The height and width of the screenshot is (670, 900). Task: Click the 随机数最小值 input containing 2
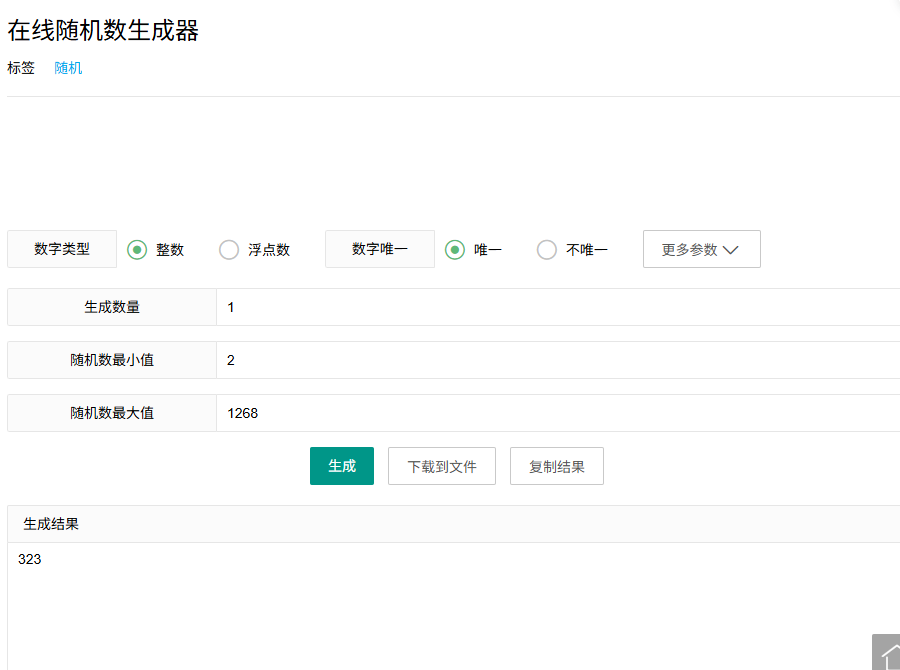pos(556,360)
